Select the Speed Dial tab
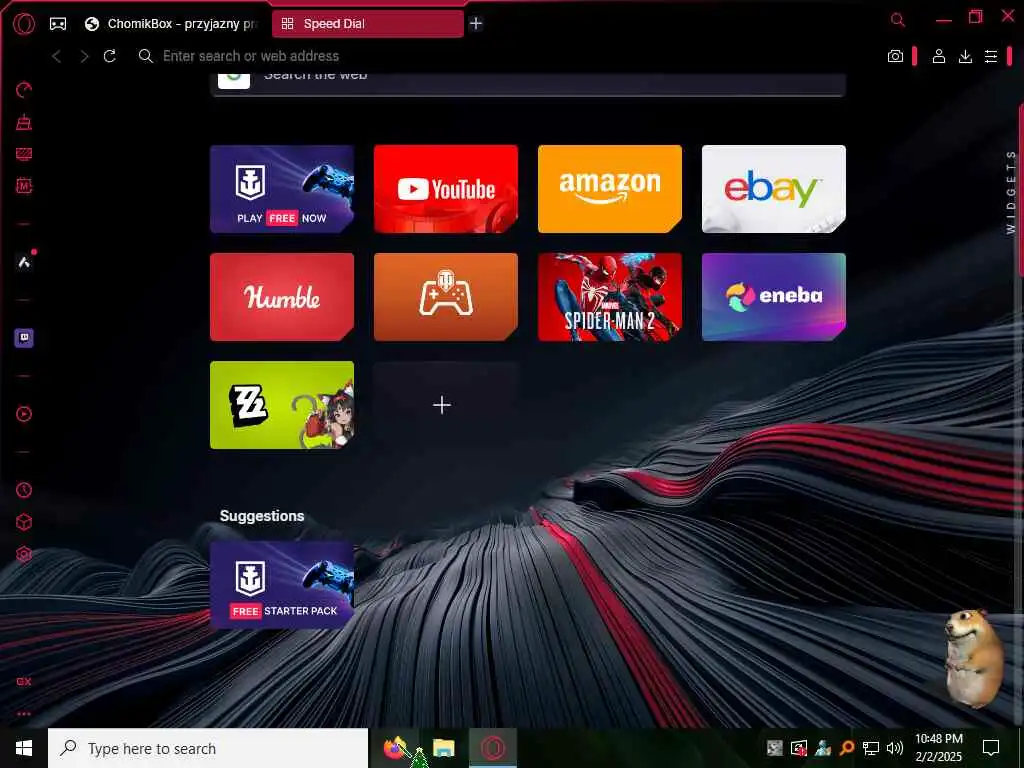1024x768 pixels. [x=368, y=24]
